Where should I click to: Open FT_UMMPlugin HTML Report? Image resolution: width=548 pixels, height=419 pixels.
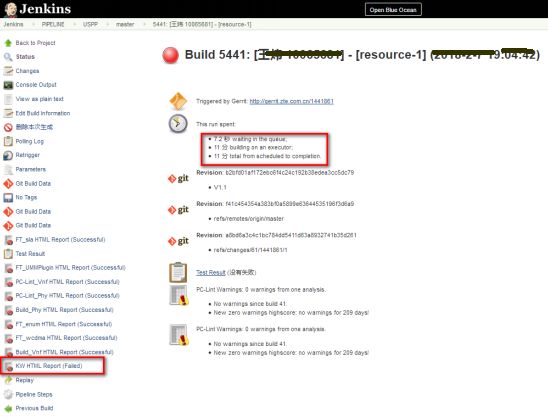point(70,268)
